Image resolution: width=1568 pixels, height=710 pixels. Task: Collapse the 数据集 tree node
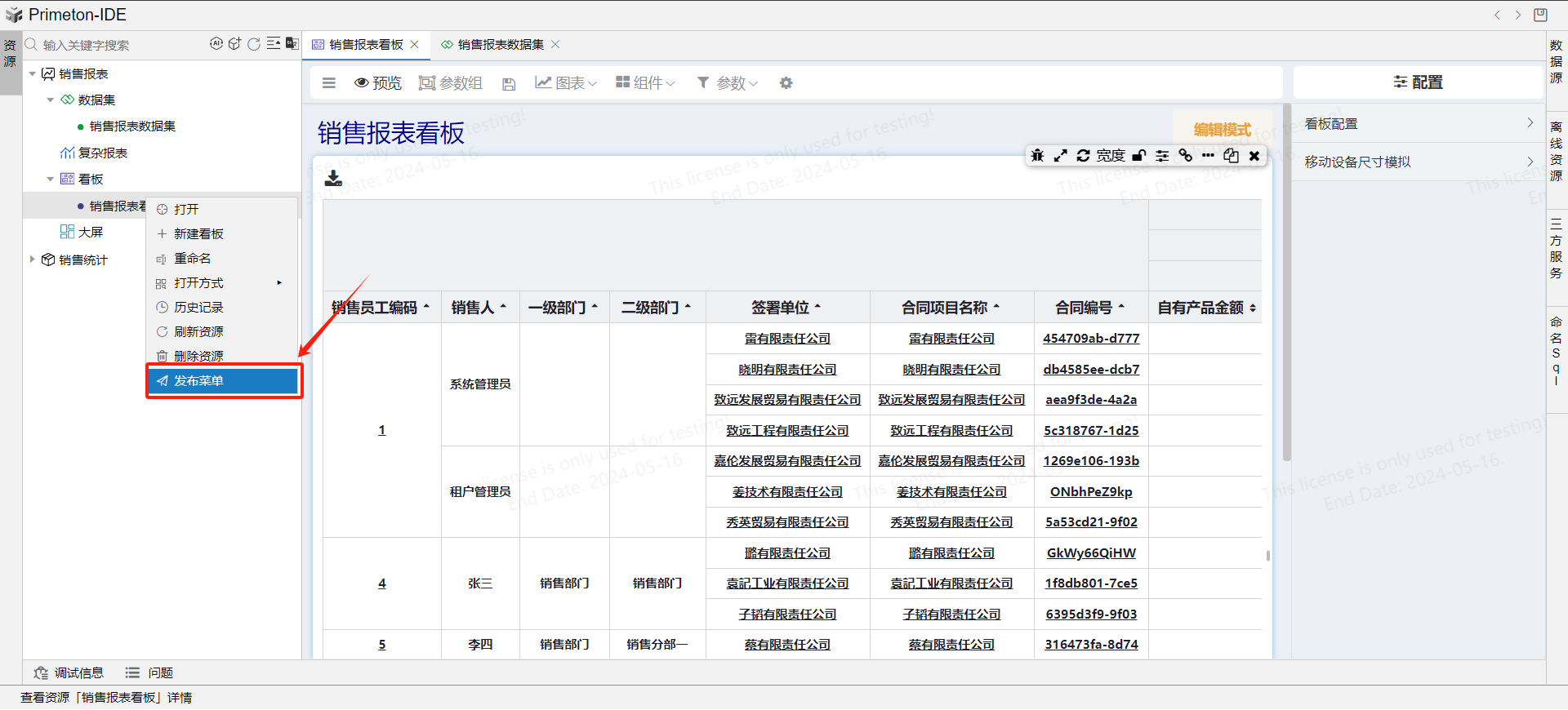(x=51, y=100)
